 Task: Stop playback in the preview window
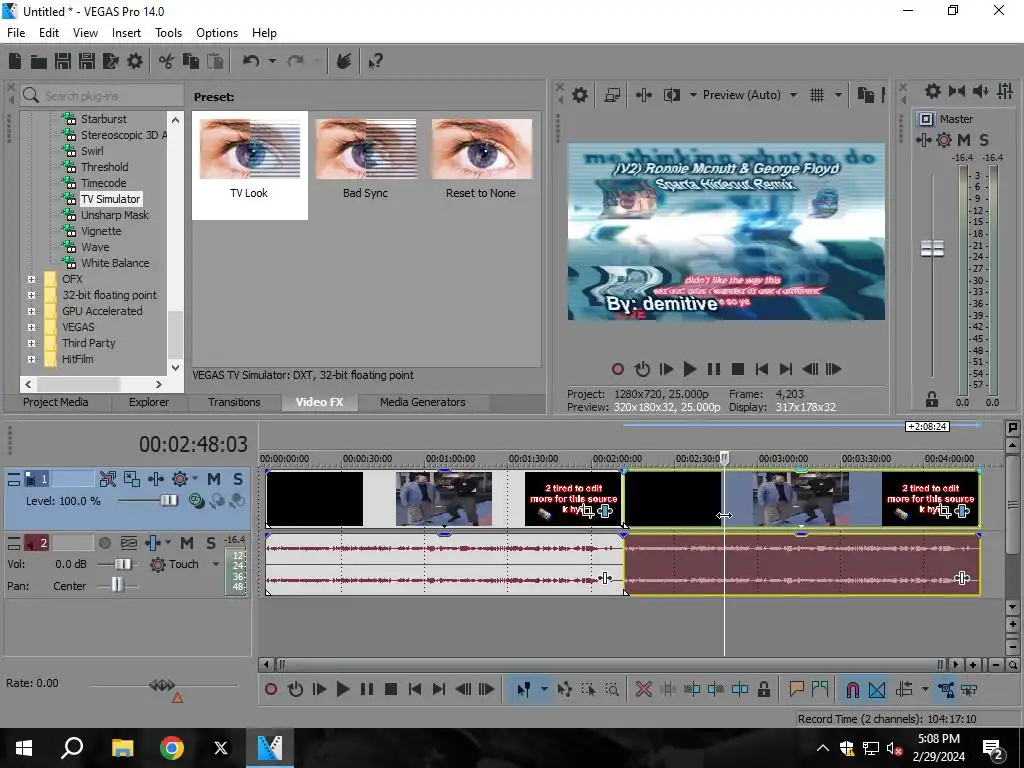coord(738,369)
